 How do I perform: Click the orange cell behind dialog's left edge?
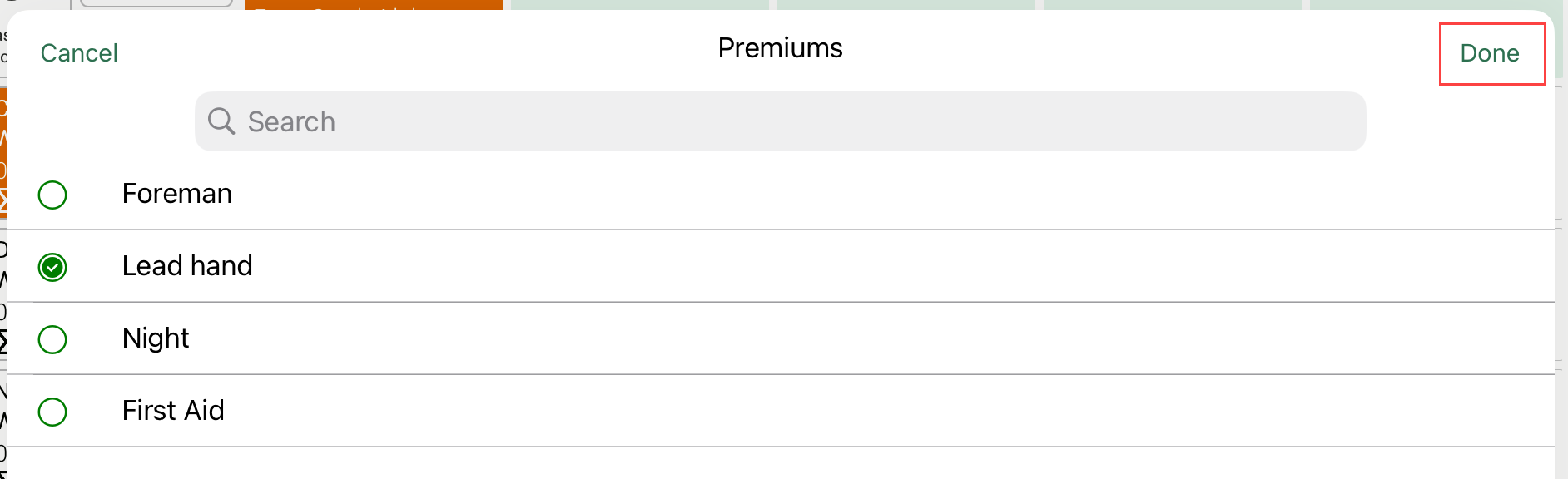[2, 150]
